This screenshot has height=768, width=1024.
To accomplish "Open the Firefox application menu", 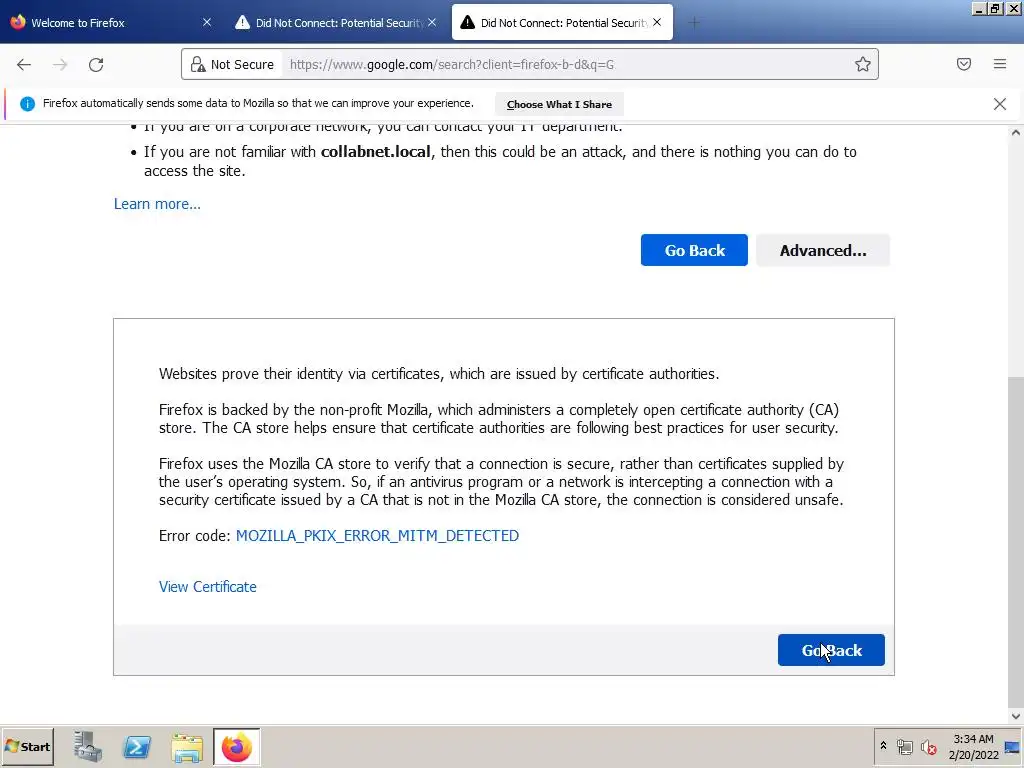I will coord(999,64).
